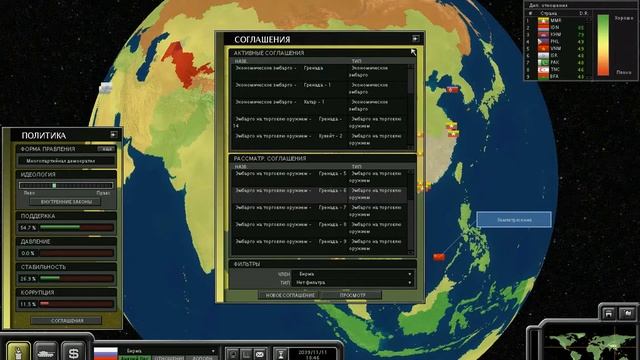The width and height of the screenshot is (640, 360).
Task: Click the active agreements list scrollbar
Action: tap(411, 107)
